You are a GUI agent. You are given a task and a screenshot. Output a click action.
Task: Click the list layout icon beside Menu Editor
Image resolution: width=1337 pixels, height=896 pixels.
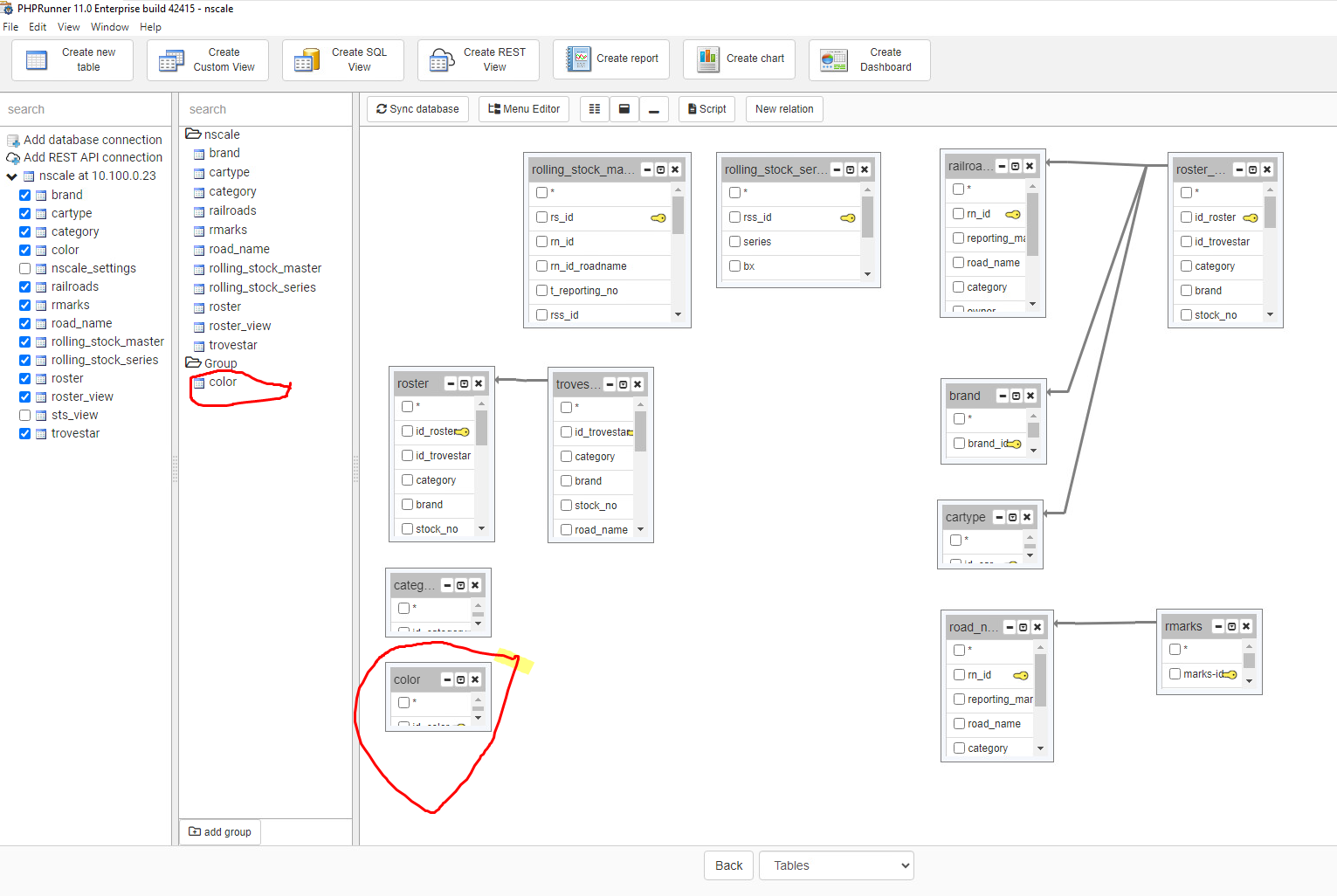[x=595, y=109]
